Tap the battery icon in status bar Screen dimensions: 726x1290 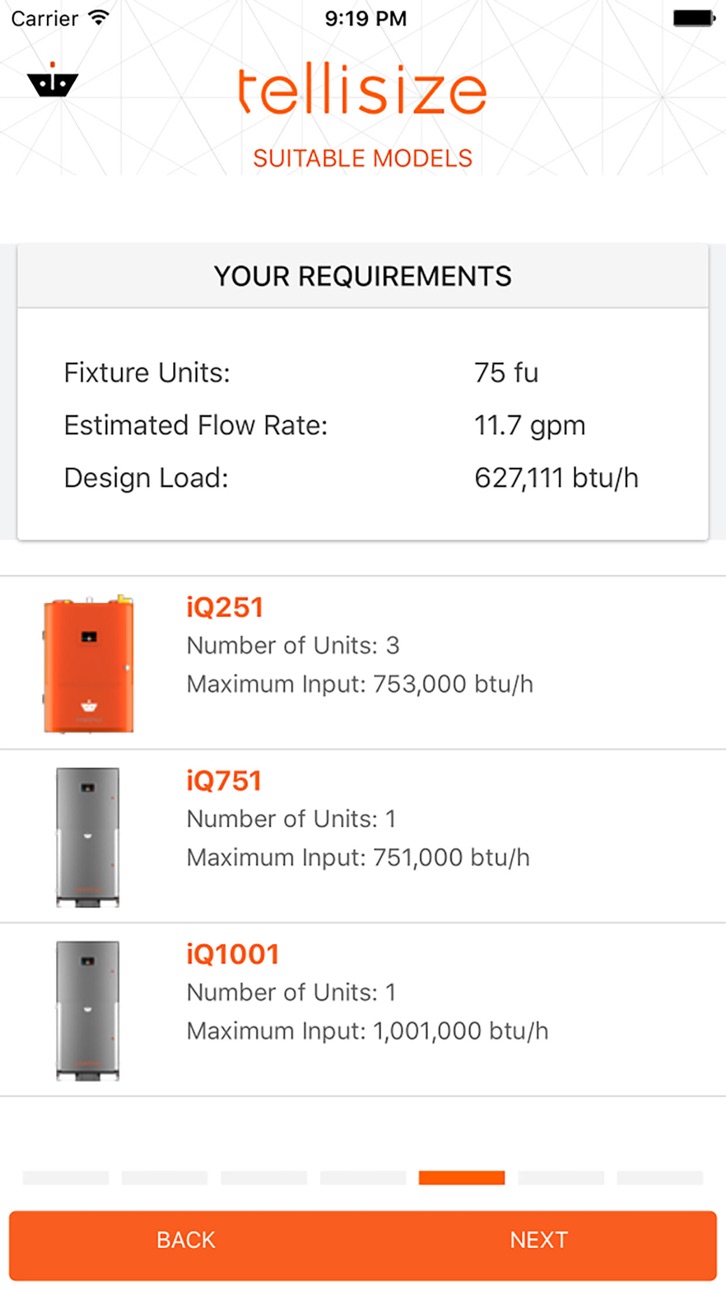(691, 18)
